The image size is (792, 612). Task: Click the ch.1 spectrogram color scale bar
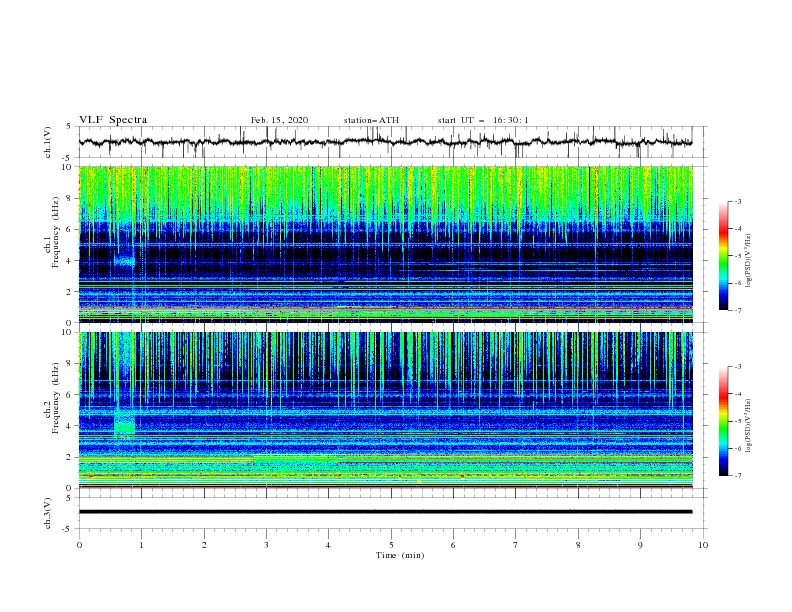point(724,256)
